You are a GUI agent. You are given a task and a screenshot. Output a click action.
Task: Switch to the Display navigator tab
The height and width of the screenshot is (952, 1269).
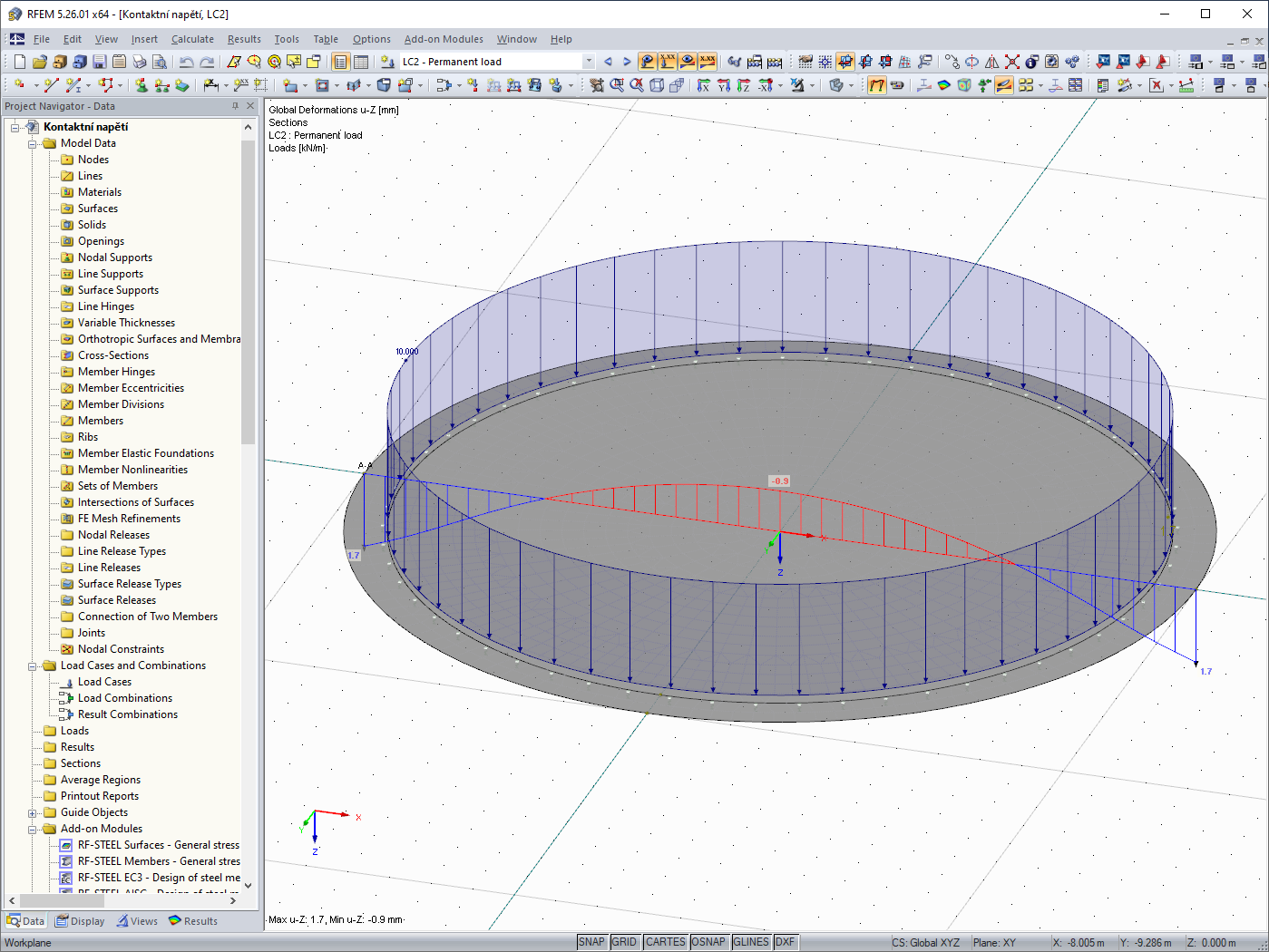pyautogui.click(x=80, y=920)
